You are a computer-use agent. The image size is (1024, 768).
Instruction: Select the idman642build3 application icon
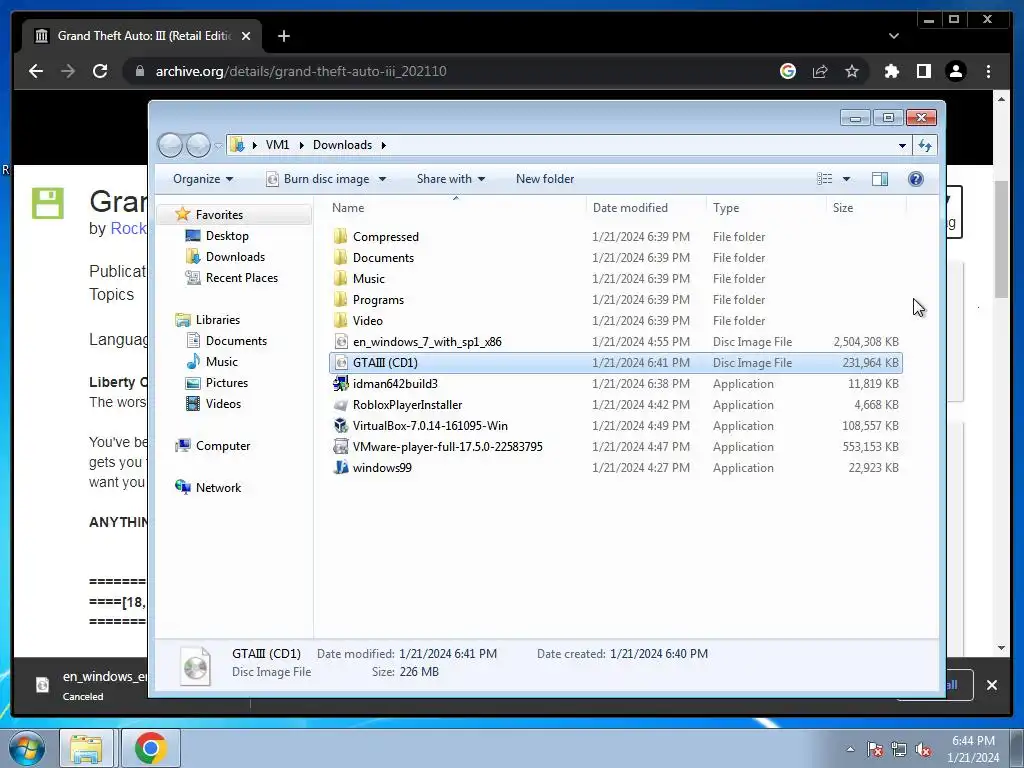[340, 383]
